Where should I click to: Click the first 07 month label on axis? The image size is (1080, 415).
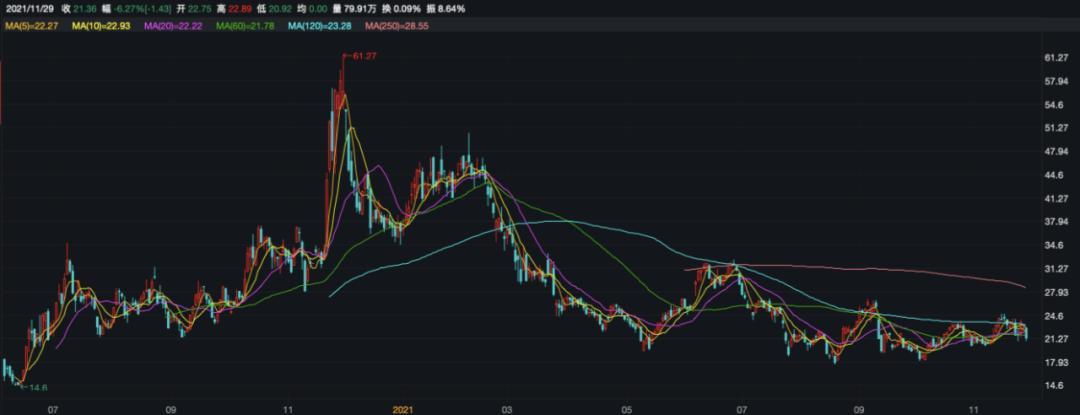[52, 409]
